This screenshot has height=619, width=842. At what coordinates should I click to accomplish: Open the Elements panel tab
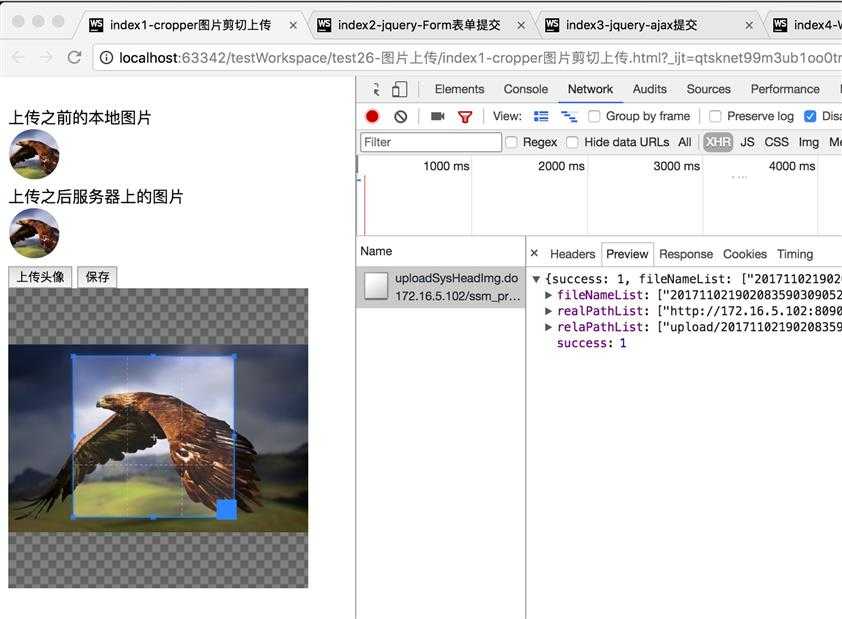[459, 89]
